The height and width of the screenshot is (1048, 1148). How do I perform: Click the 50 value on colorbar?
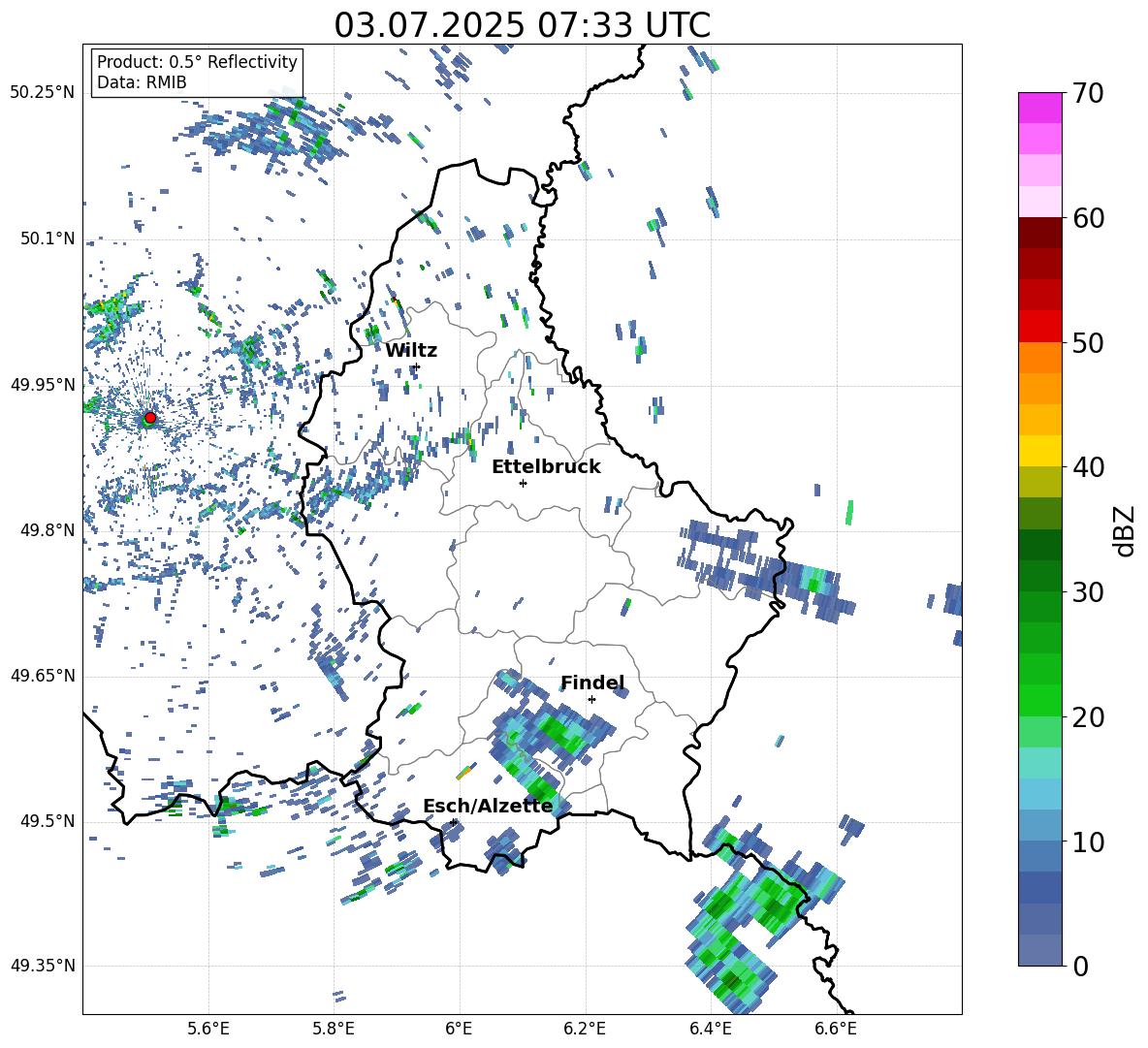click(x=1088, y=343)
